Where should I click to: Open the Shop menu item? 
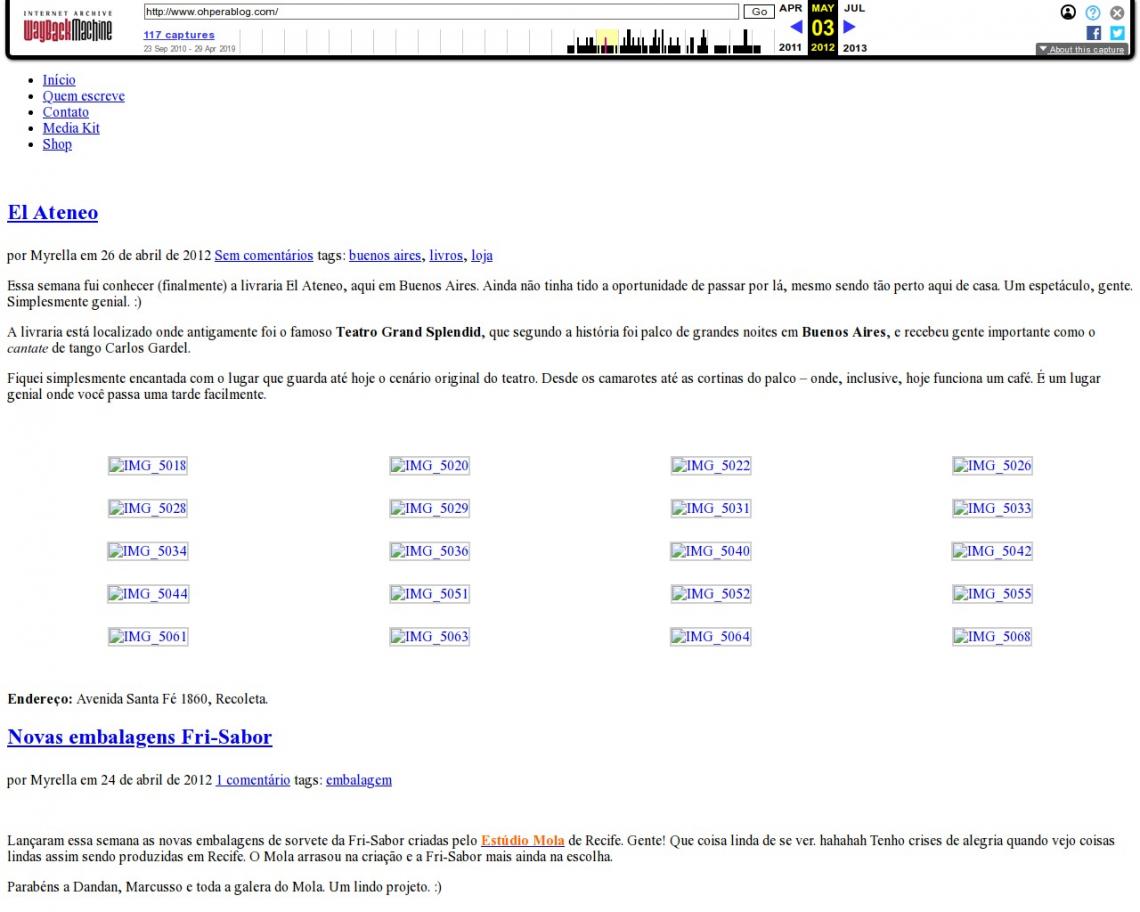(57, 144)
